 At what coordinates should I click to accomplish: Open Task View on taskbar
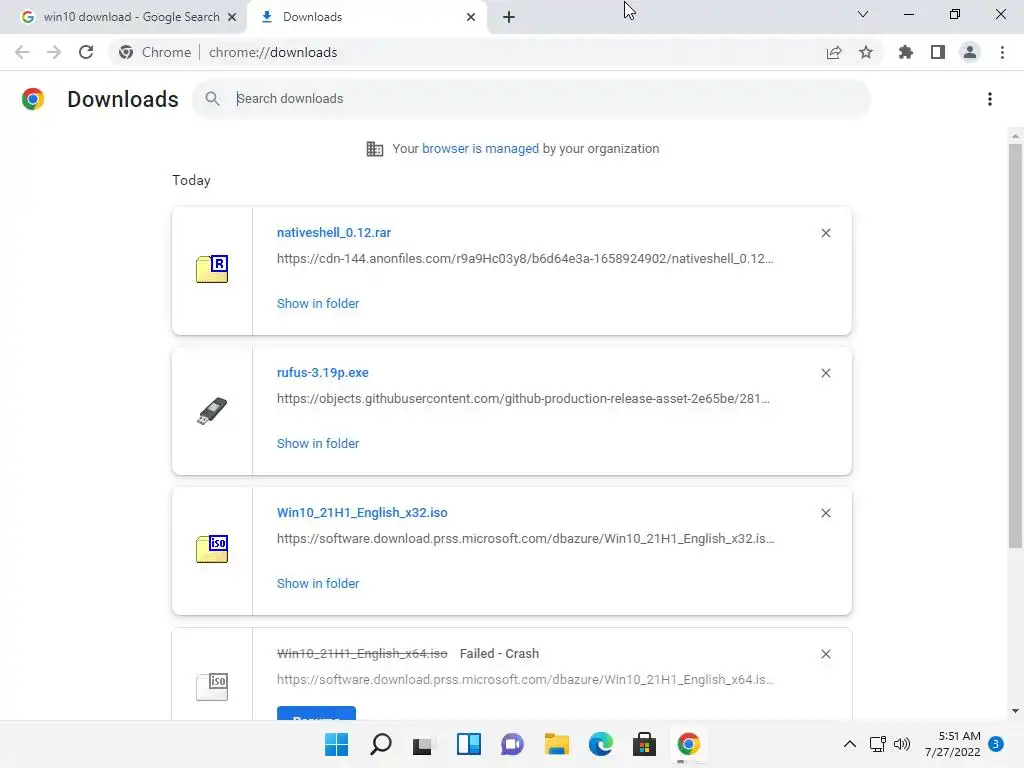pyautogui.click(x=423, y=744)
